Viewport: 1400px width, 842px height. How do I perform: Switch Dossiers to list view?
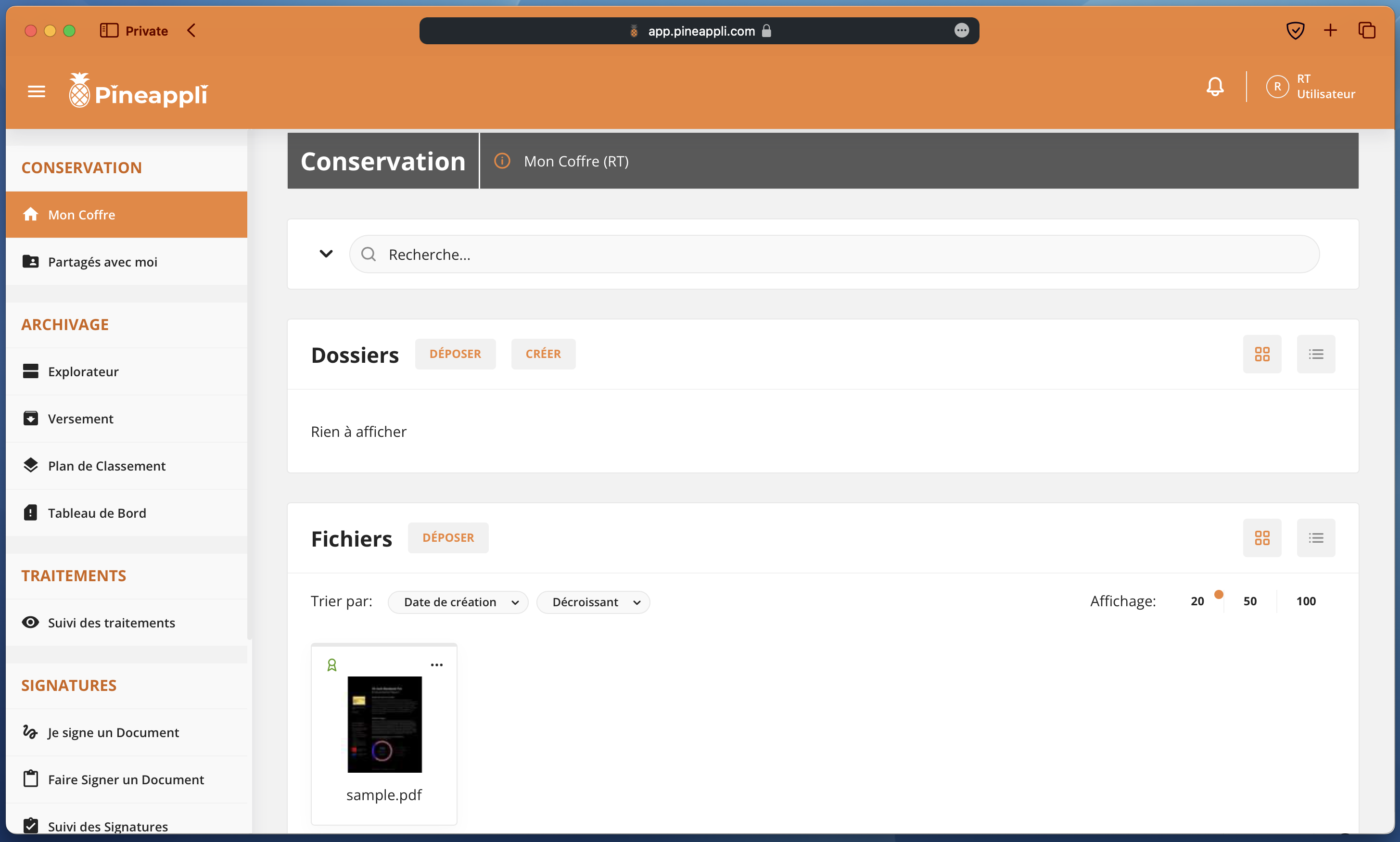tap(1315, 354)
